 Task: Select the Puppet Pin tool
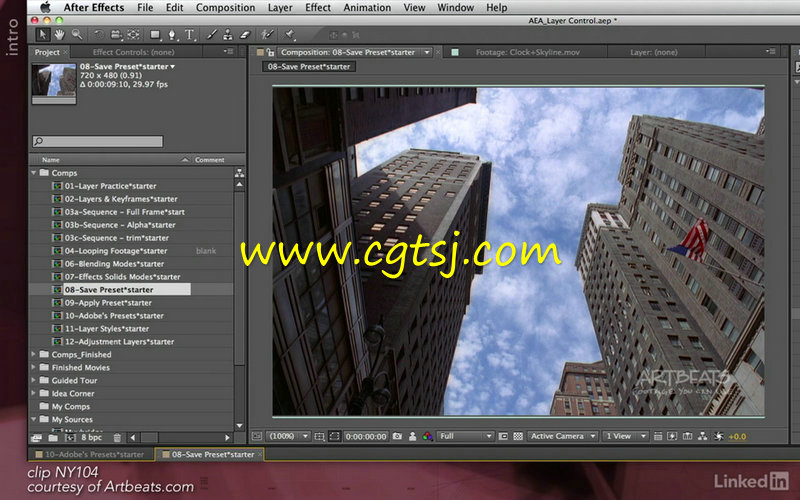pyautogui.click(x=290, y=35)
